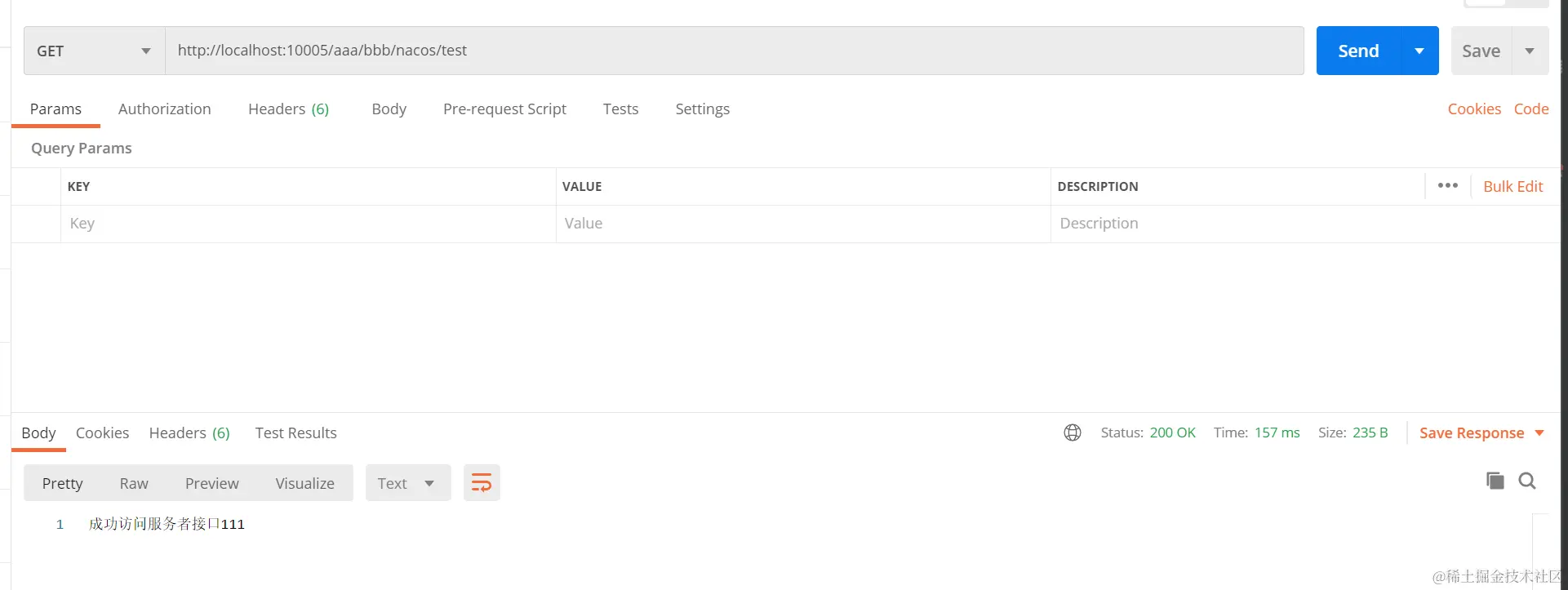Screen dimensions: 1568x590
Task: Click the globe network information icon
Action: point(1073,433)
